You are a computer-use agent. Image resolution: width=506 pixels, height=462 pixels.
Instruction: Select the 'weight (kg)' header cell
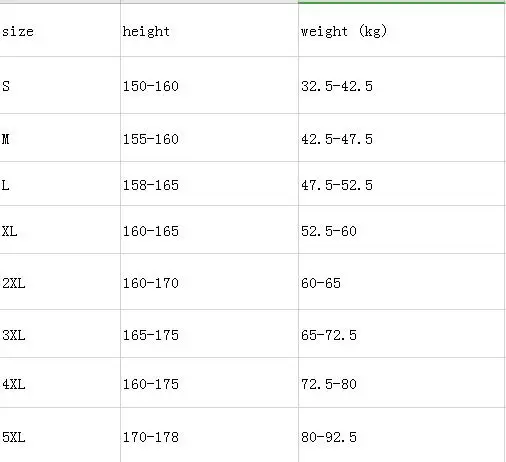(402, 30)
